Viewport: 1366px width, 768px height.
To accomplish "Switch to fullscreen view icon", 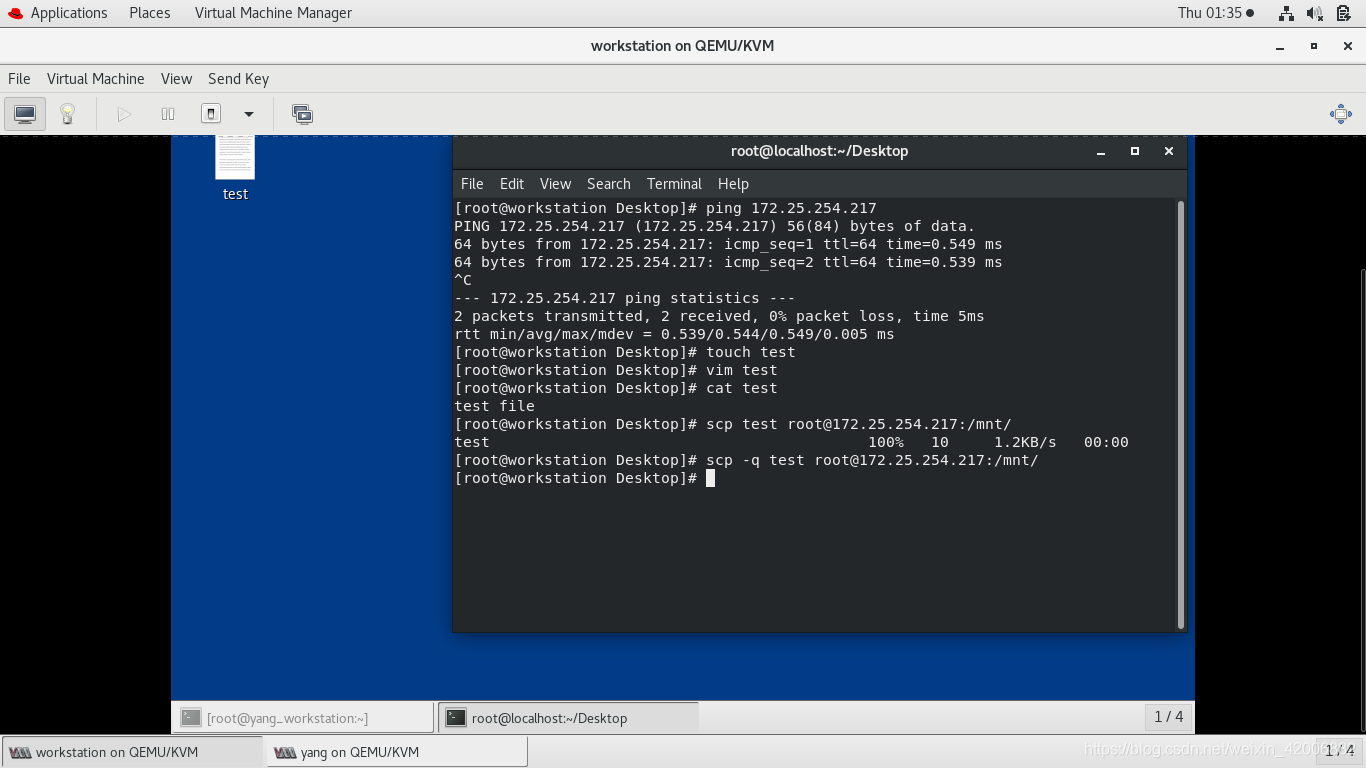I will [1340, 114].
